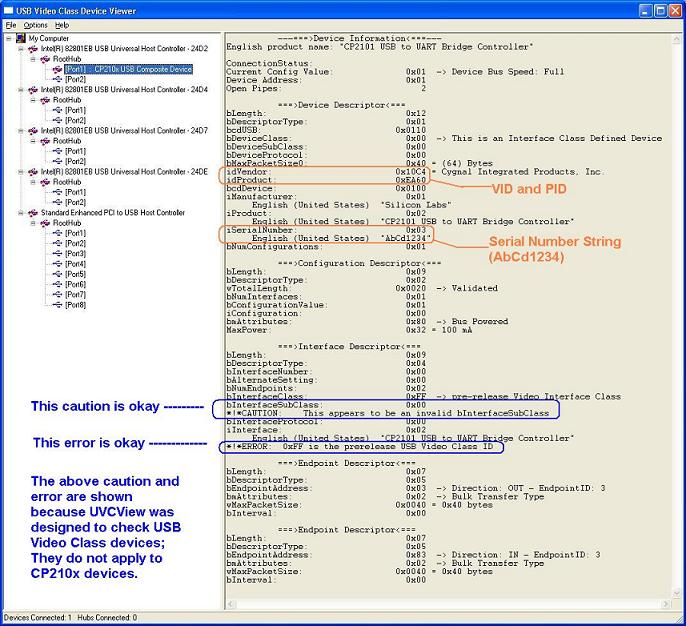
Task: Click the bcdUSB 0x0110 line
Action: pyautogui.click(x=326, y=130)
